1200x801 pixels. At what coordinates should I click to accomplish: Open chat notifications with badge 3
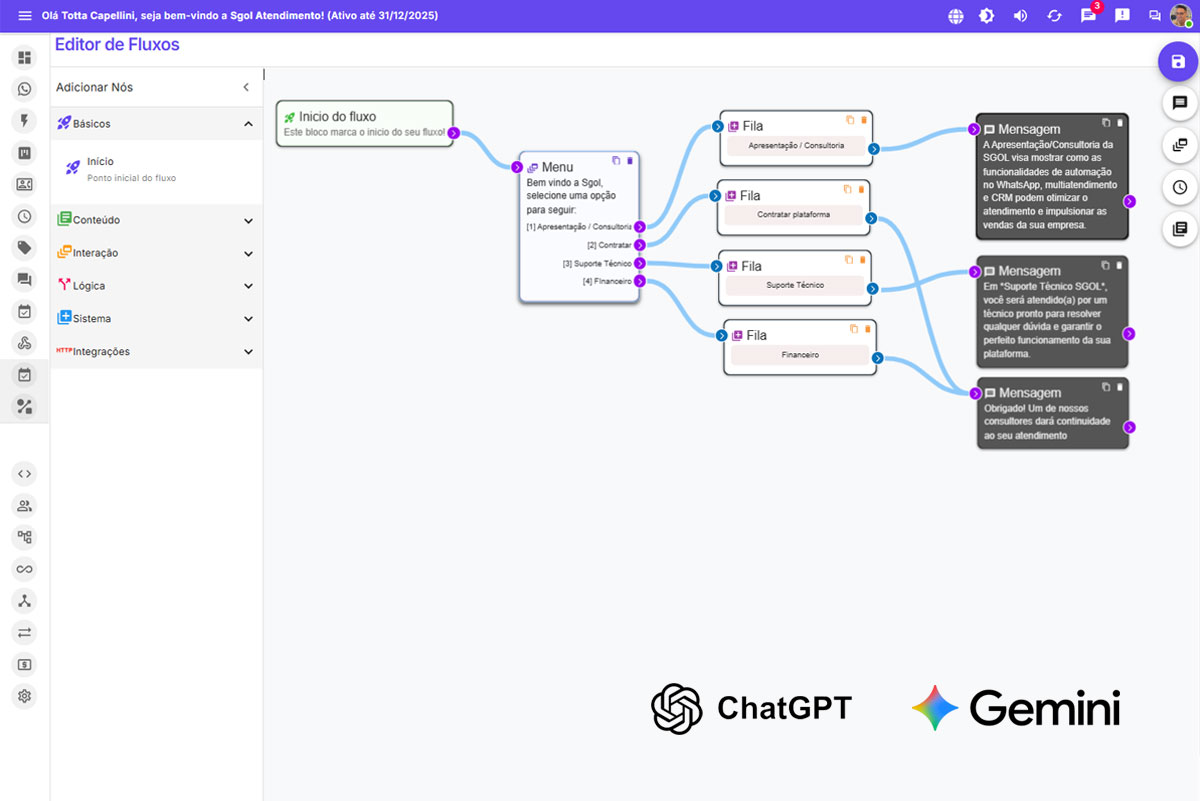1088,16
